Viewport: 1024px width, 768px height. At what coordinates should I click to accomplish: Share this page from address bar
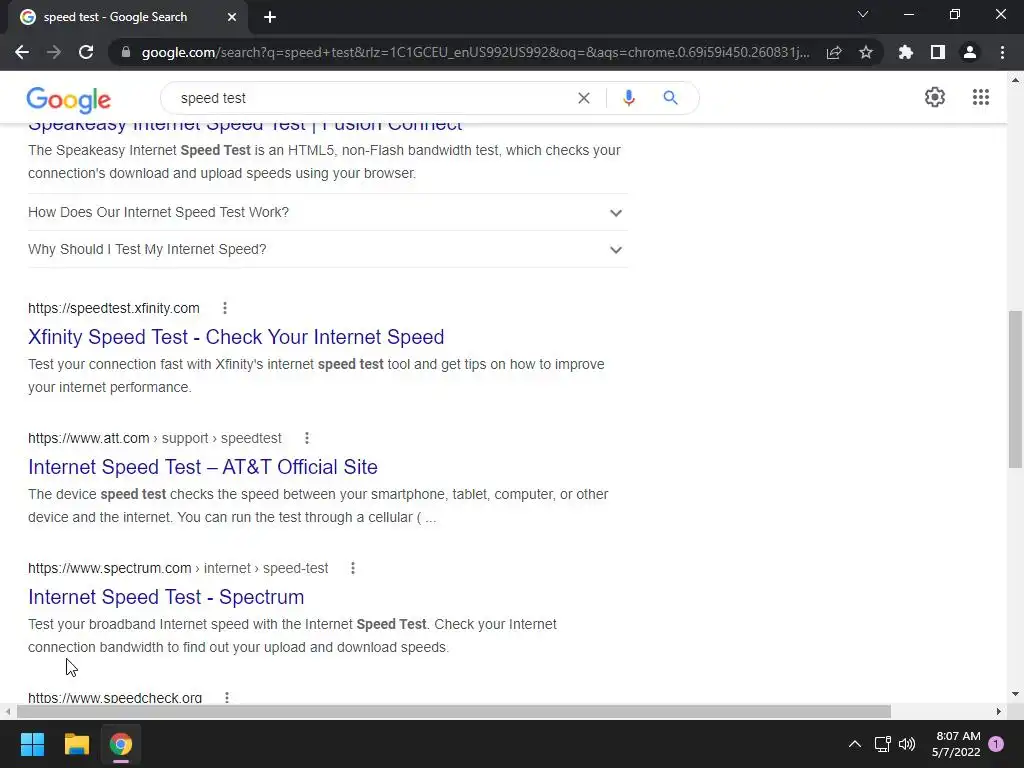point(834,52)
